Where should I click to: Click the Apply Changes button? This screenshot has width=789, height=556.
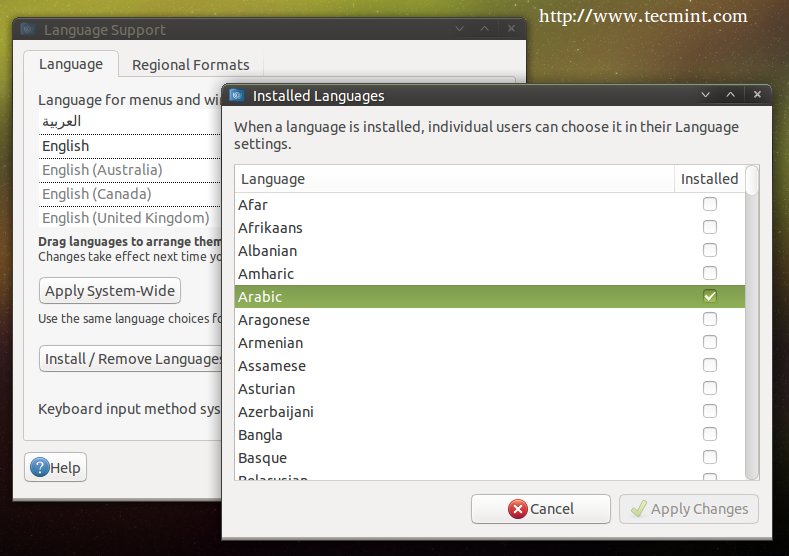pyautogui.click(x=689, y=509)
